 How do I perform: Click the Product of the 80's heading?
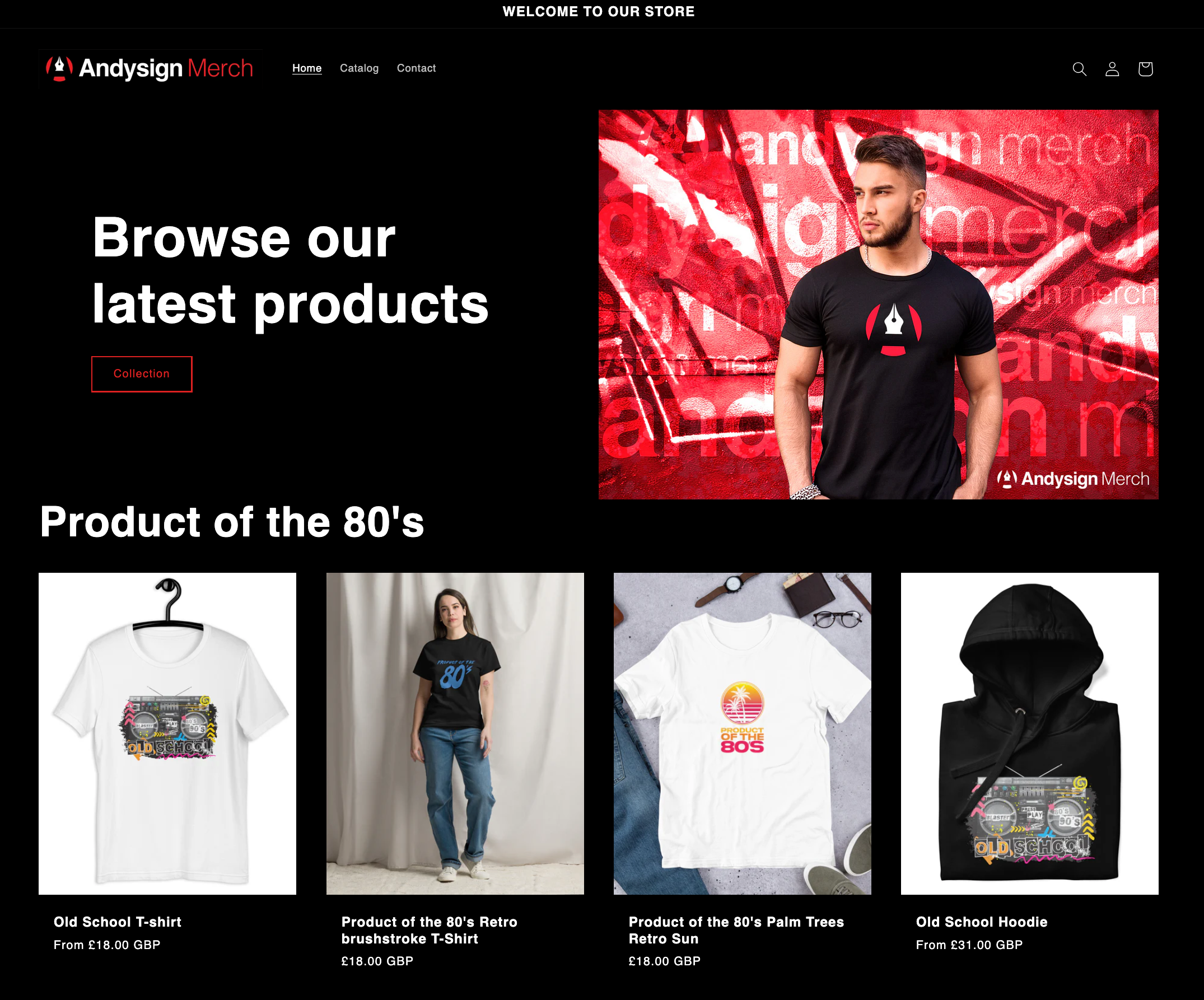click(232, 522)
